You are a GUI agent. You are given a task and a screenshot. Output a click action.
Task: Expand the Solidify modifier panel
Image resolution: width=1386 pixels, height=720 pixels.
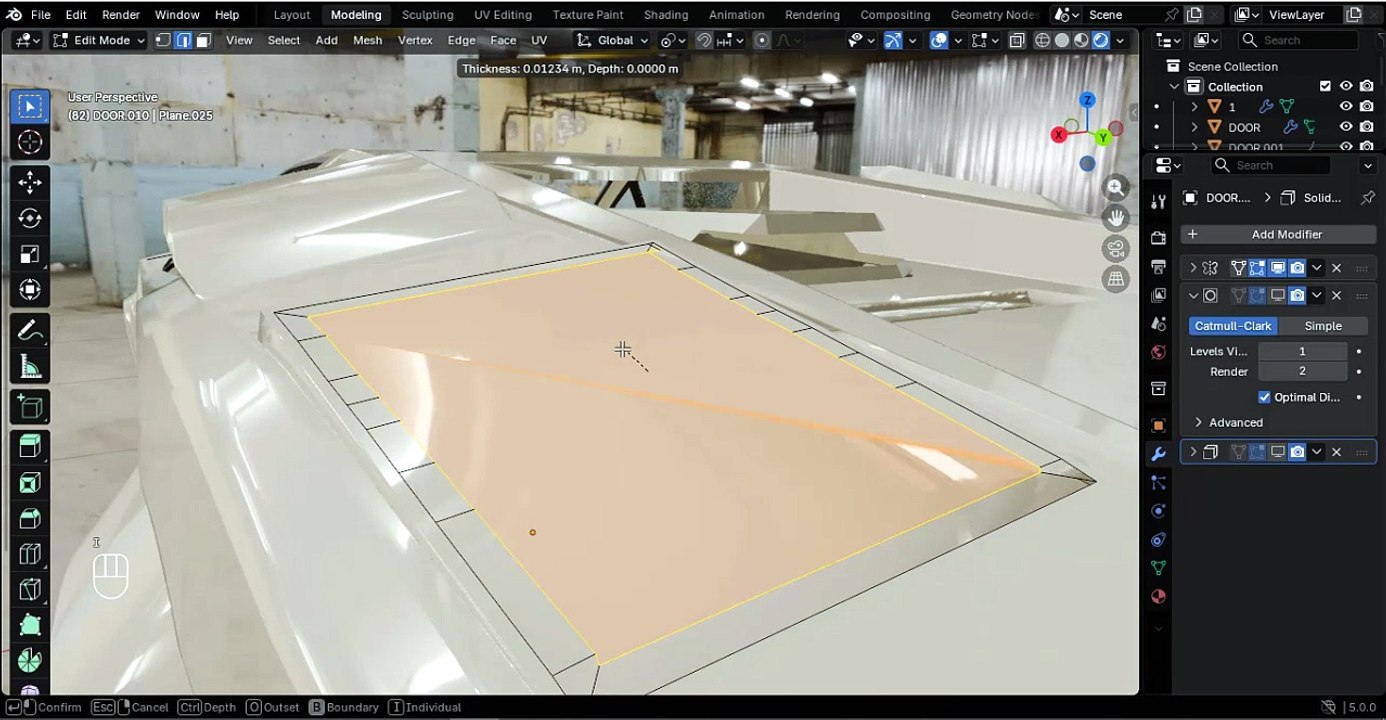click(1193, 452)
